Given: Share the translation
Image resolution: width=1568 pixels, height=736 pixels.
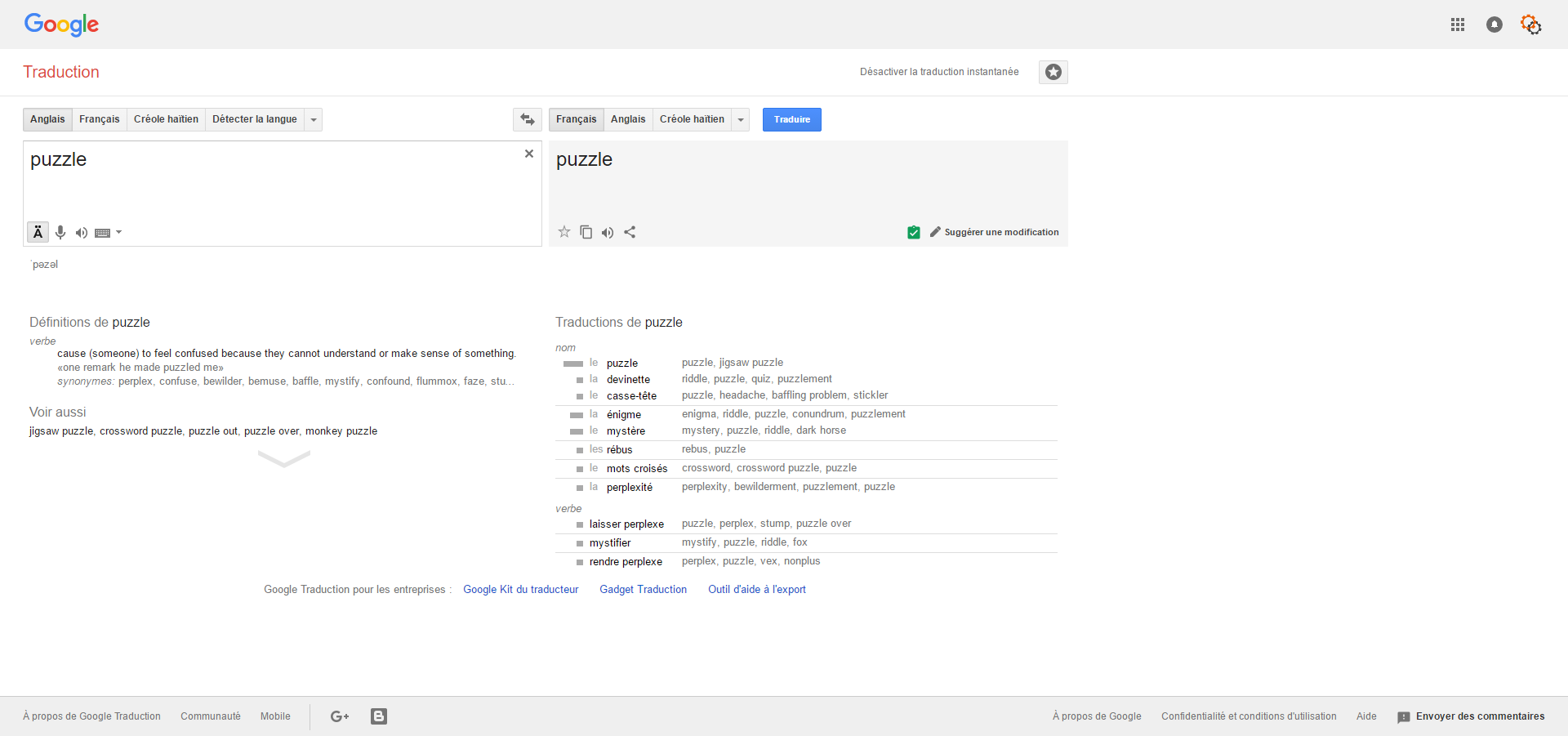Looking at the screenshot, I should pyautogui.click(x=630, y=232).
